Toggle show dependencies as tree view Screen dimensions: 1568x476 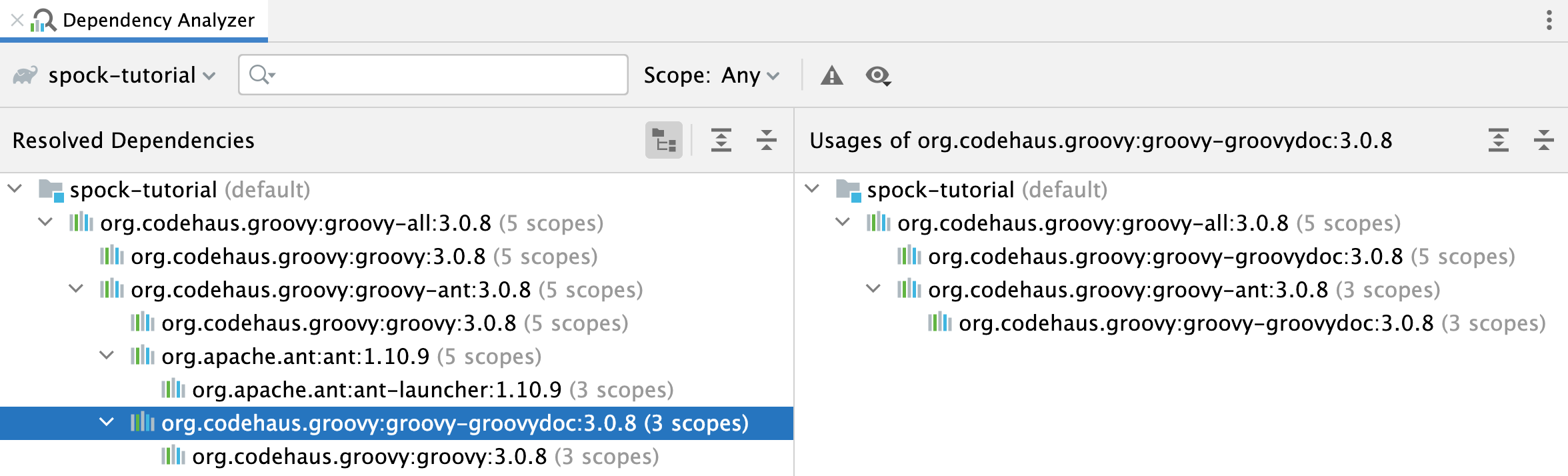tap(663, 140)
